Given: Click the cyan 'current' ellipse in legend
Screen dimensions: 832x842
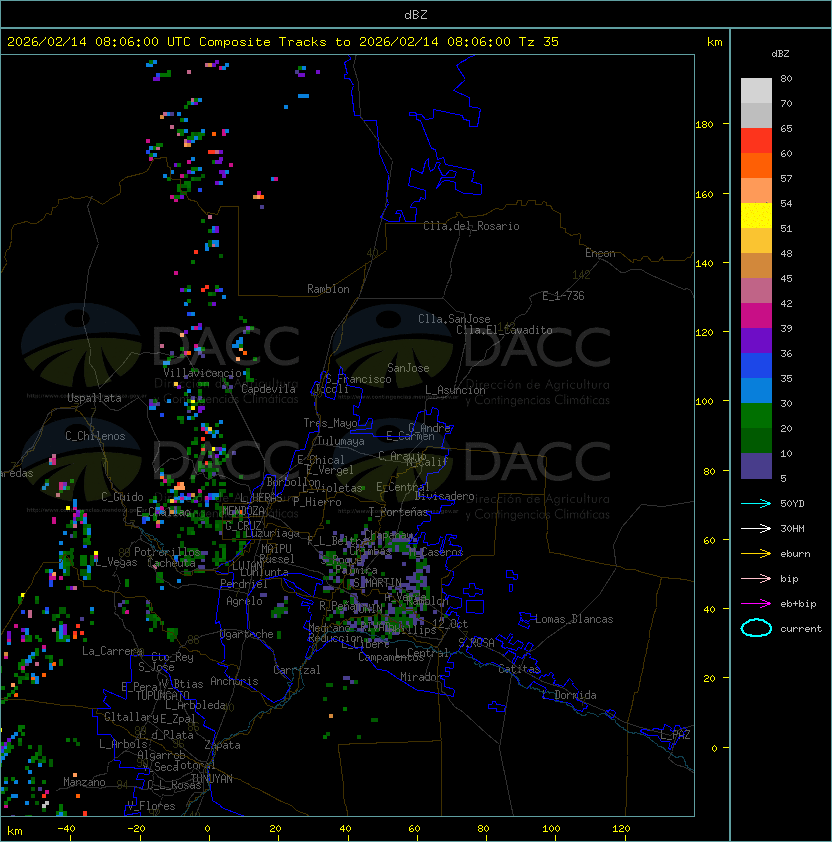Looking at the screenshot, I should [x=756, y=628].
